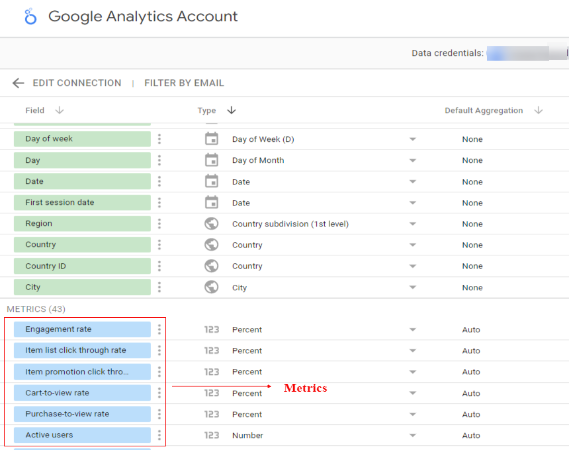
Task: Select the Item list click through rate field
Action: point(82,350)
